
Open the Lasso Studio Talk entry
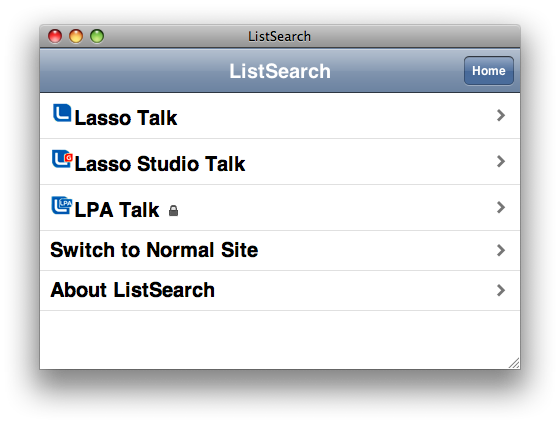pos(160,164)
